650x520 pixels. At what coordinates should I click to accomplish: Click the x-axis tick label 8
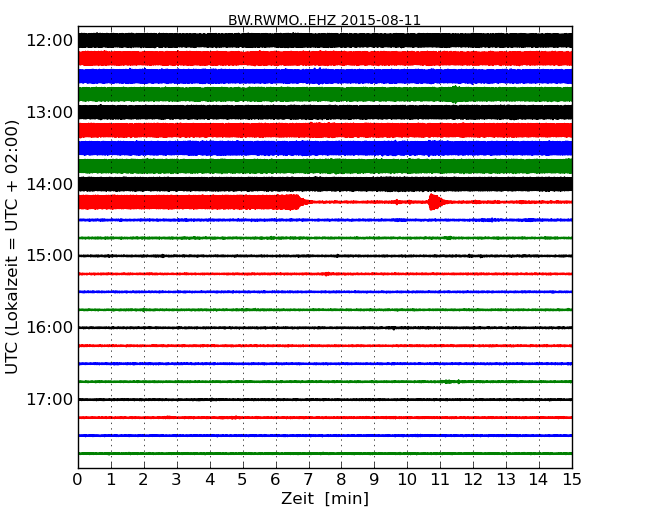point(341,480)
